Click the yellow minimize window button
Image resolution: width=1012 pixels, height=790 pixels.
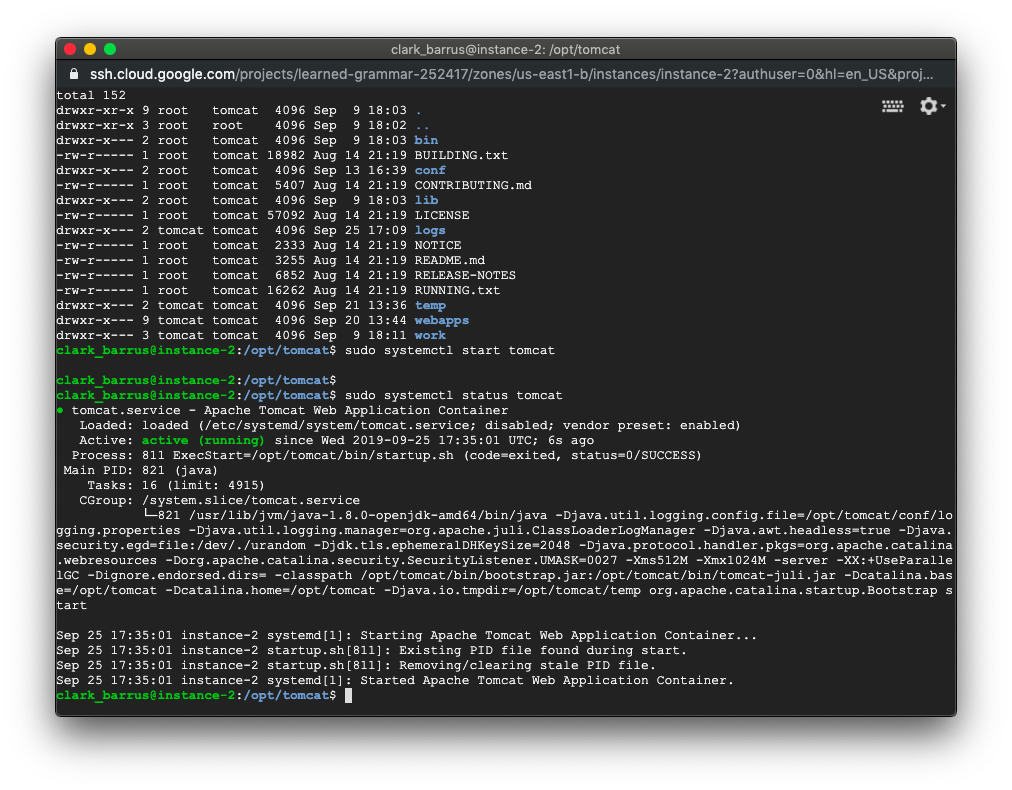[x=90, y=49]
